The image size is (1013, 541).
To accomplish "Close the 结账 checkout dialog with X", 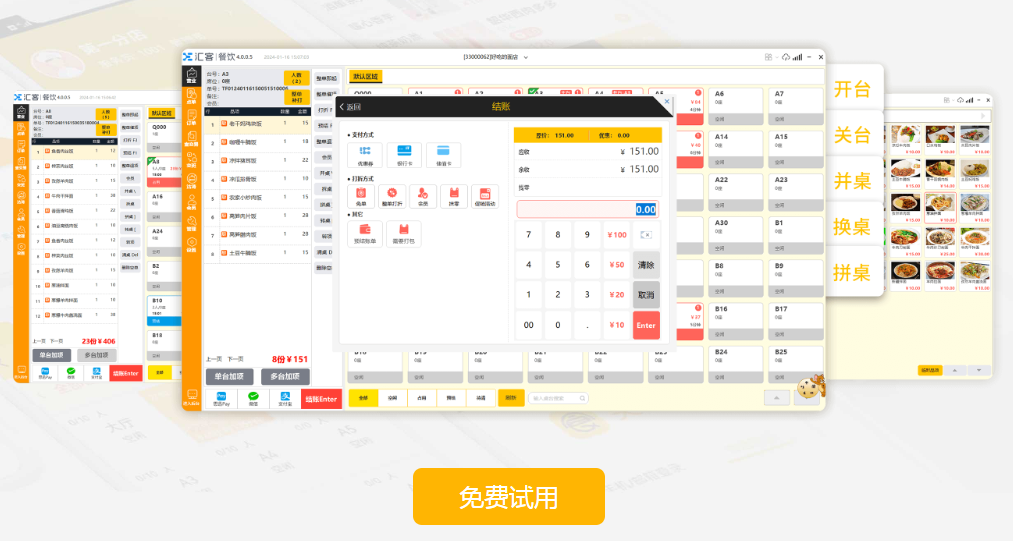I will tap(667, 102).
